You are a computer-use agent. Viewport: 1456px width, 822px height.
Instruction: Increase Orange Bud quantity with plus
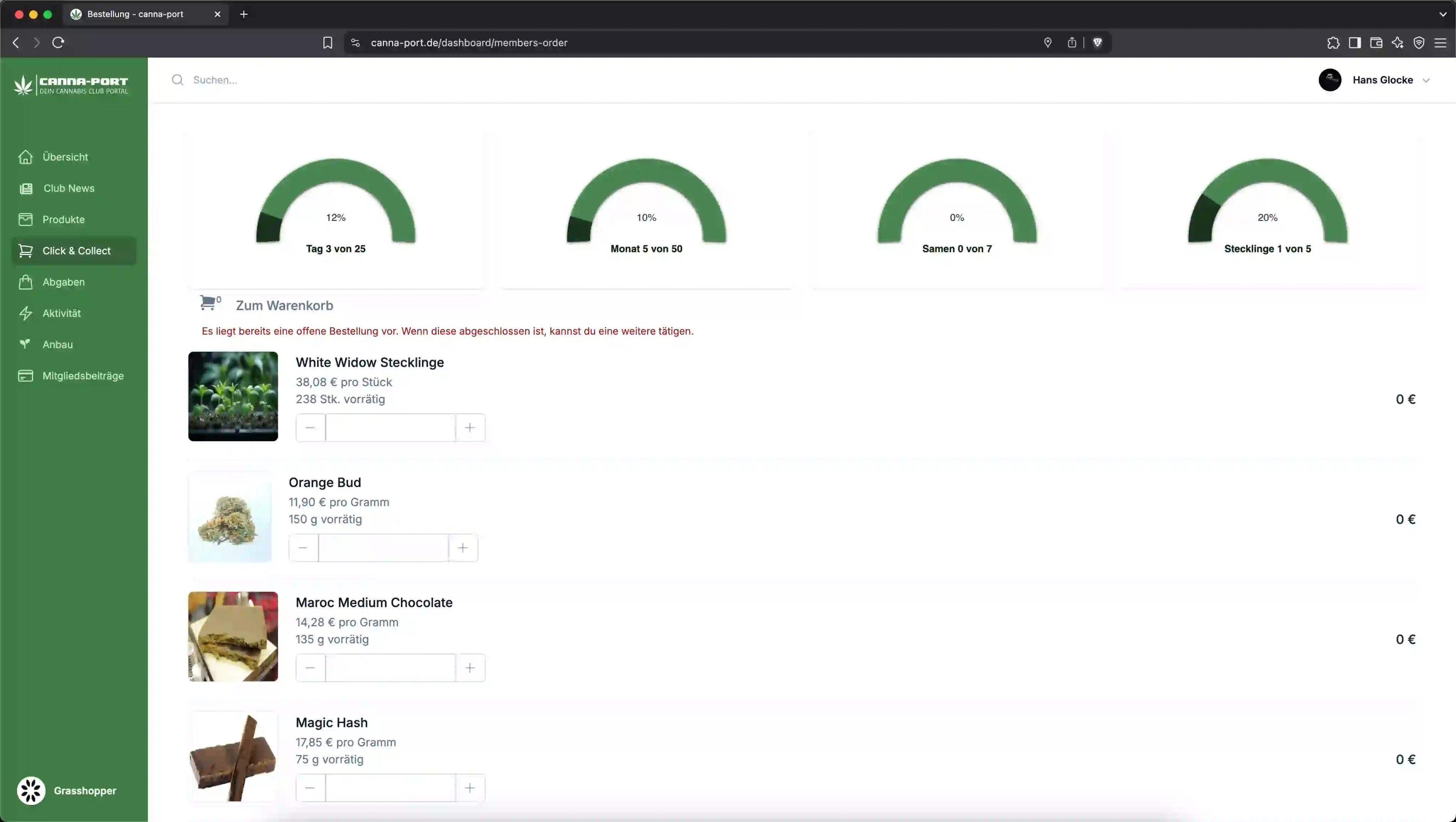(x=463, y=548)
